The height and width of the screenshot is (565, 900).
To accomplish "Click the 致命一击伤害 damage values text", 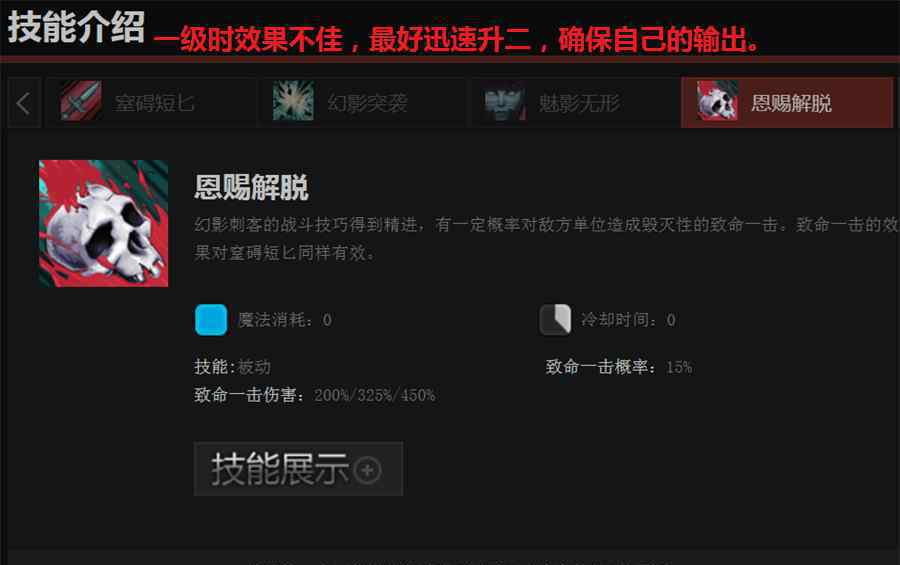I will [374, 396].
